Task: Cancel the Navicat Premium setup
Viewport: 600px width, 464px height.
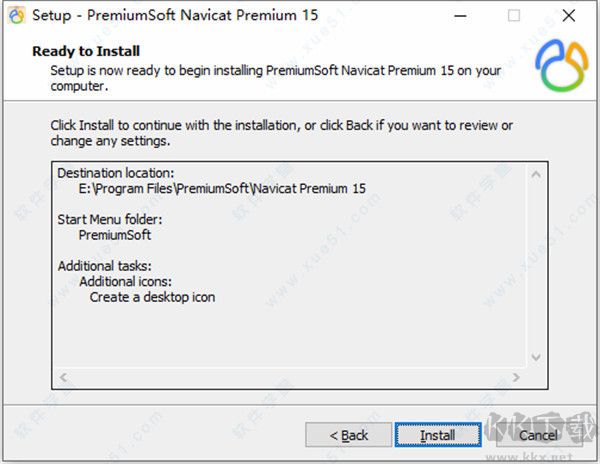Action: coord(538,435)
